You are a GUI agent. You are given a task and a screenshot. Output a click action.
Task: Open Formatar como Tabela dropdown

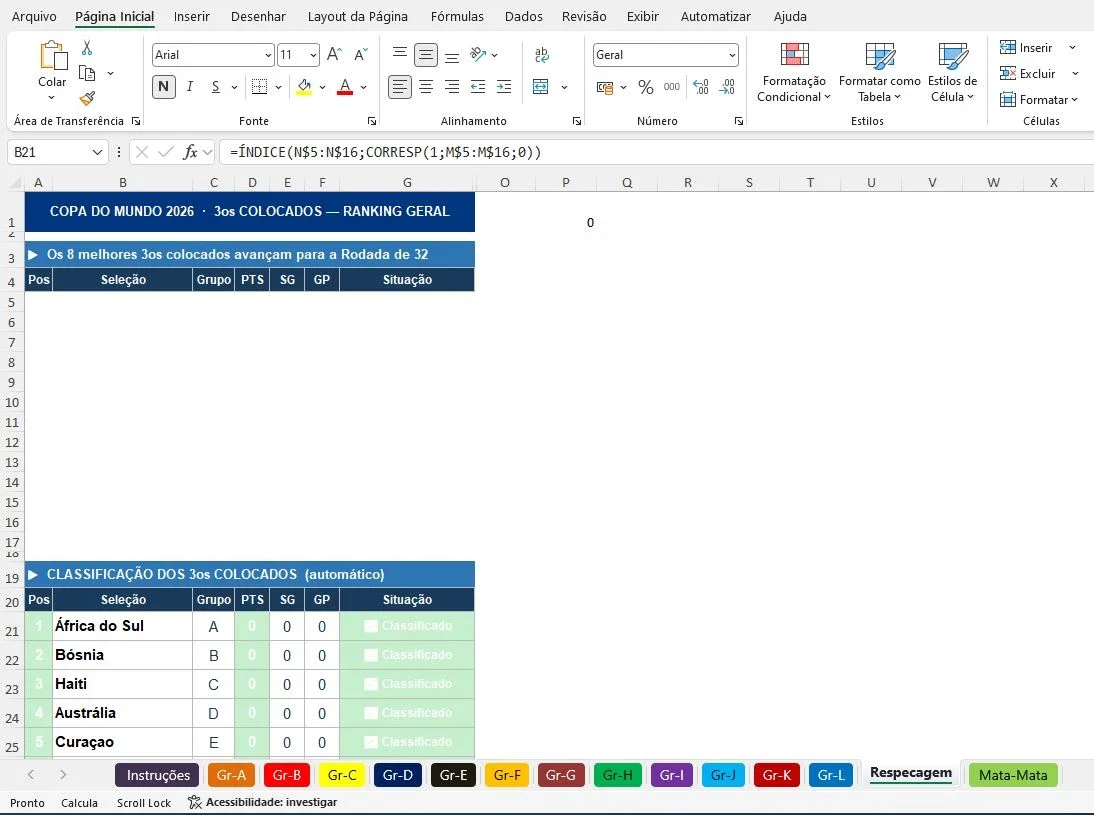pos(879,72)
